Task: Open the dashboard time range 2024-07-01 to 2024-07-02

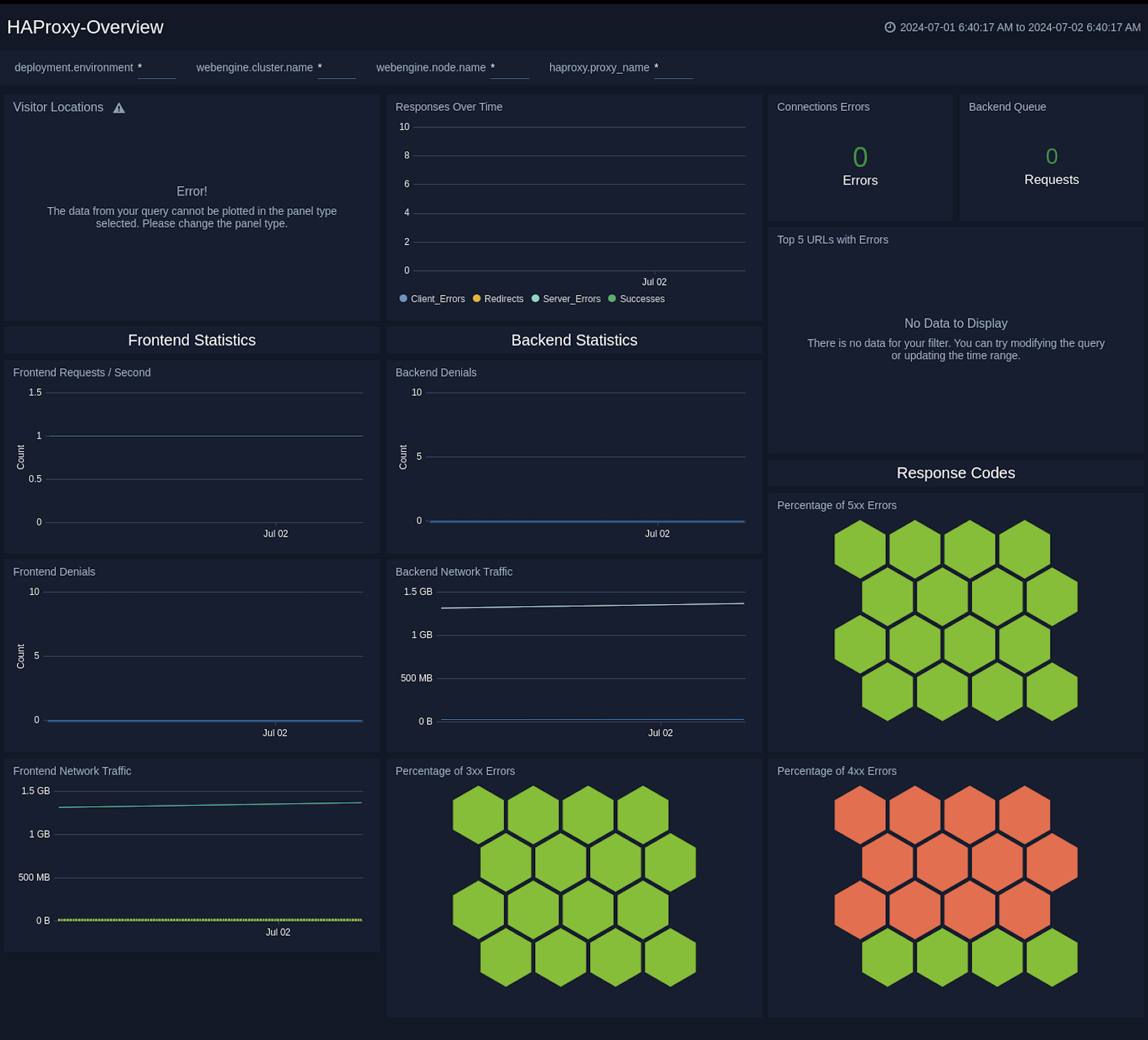Action: pyautogui.click(x=1020, y=28)
